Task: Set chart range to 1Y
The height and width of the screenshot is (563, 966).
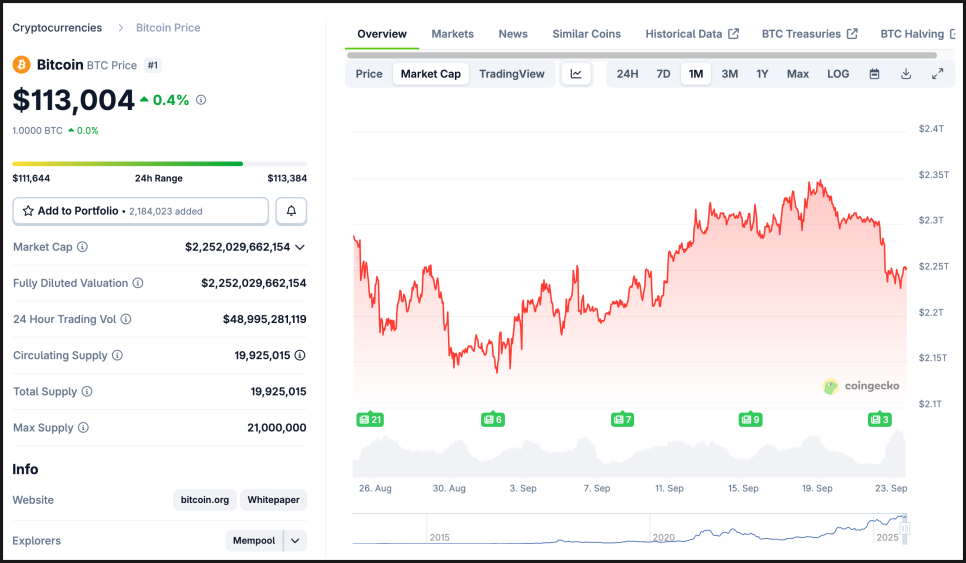Action: point(762,74)
